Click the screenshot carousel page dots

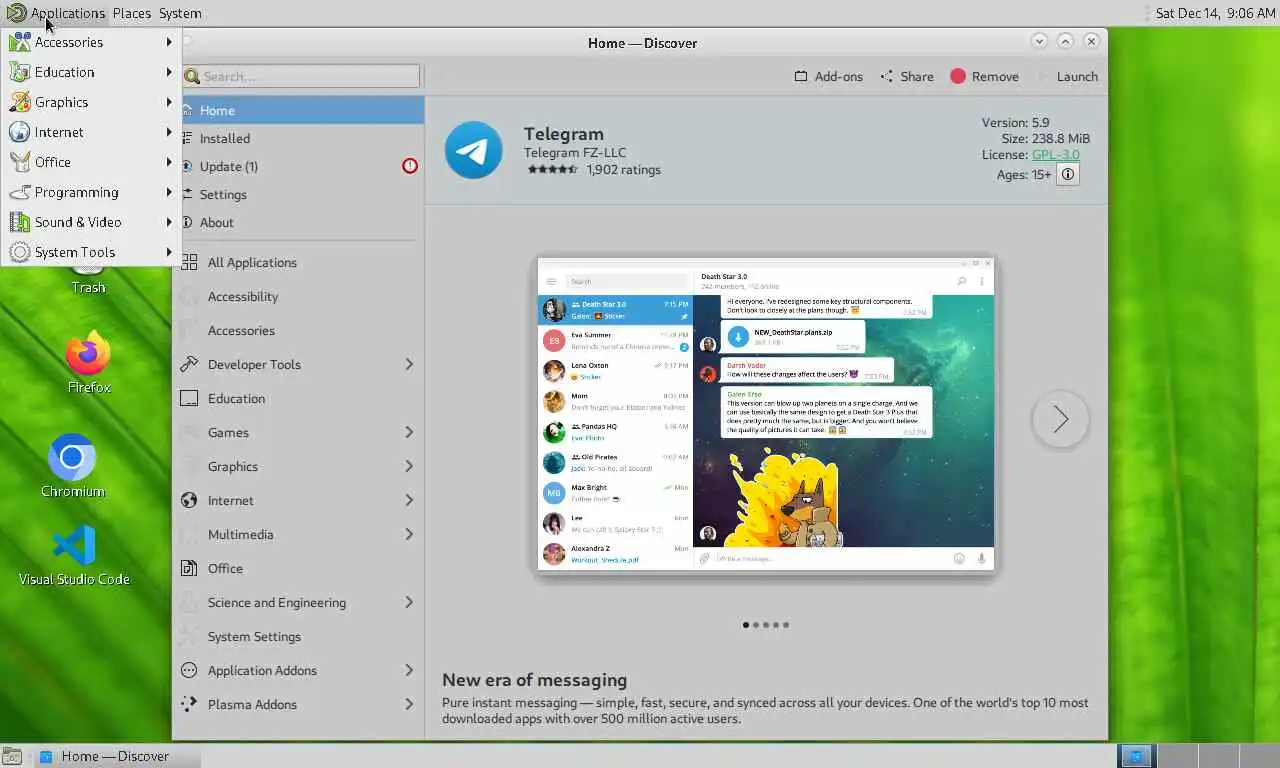766,625
